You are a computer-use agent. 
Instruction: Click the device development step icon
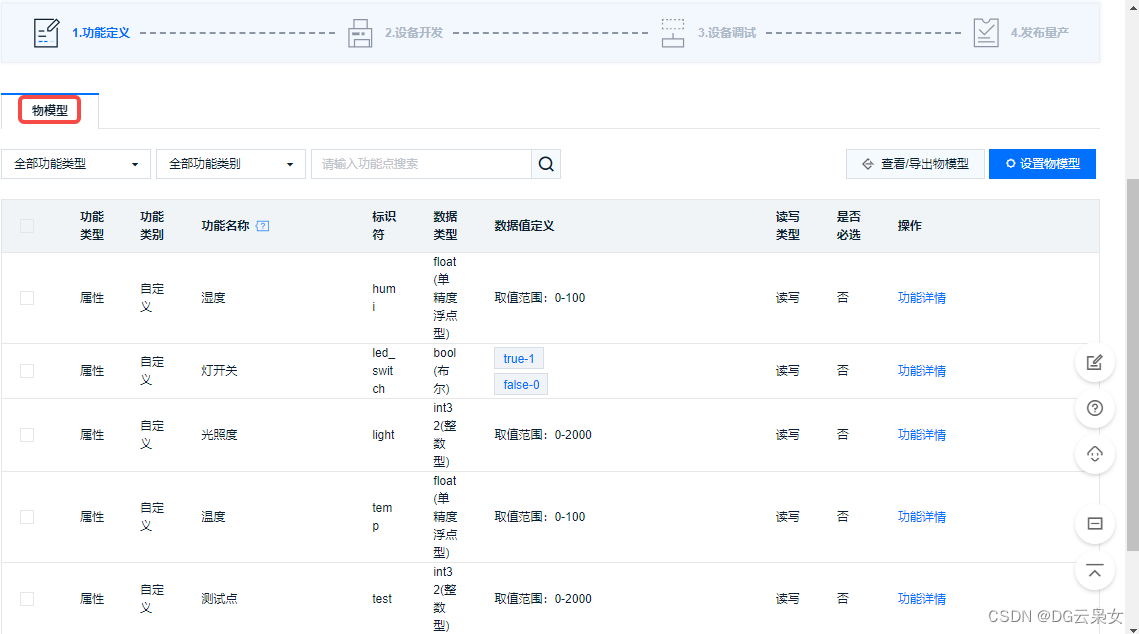[x=360, y=33]
